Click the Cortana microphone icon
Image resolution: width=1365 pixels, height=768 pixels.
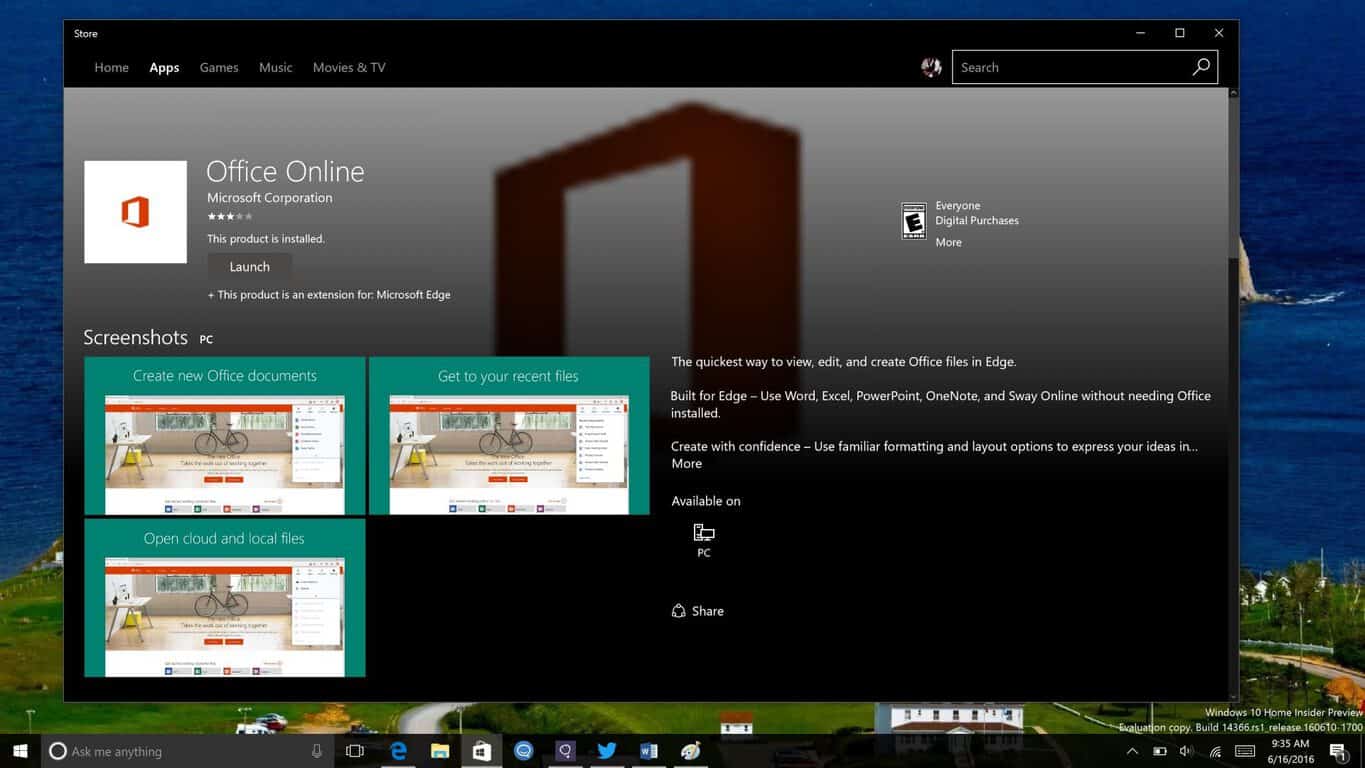pyautogui.click(x=317, y=751)
